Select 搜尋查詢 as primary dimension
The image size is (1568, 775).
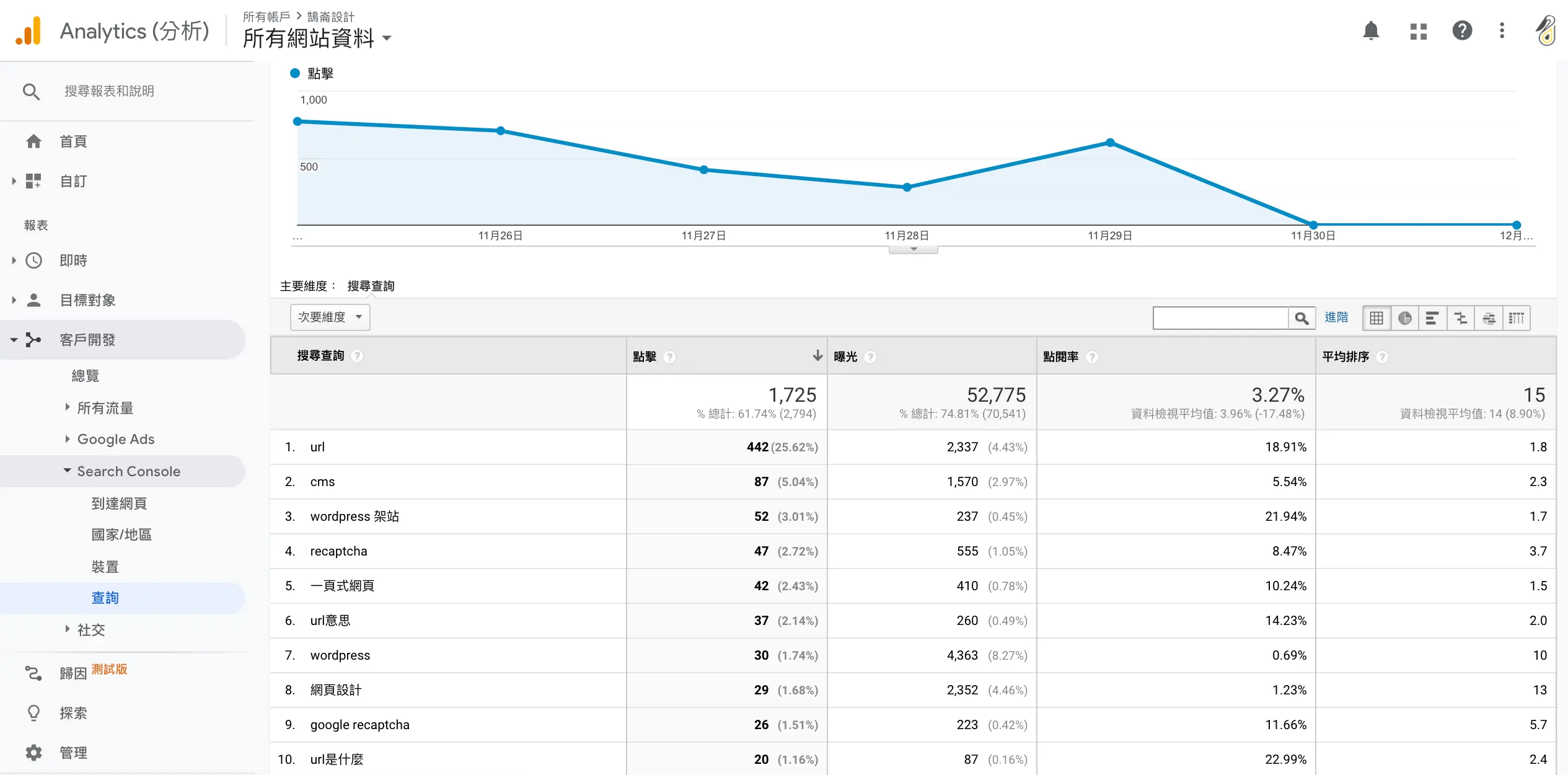click(x=371, y=286)
